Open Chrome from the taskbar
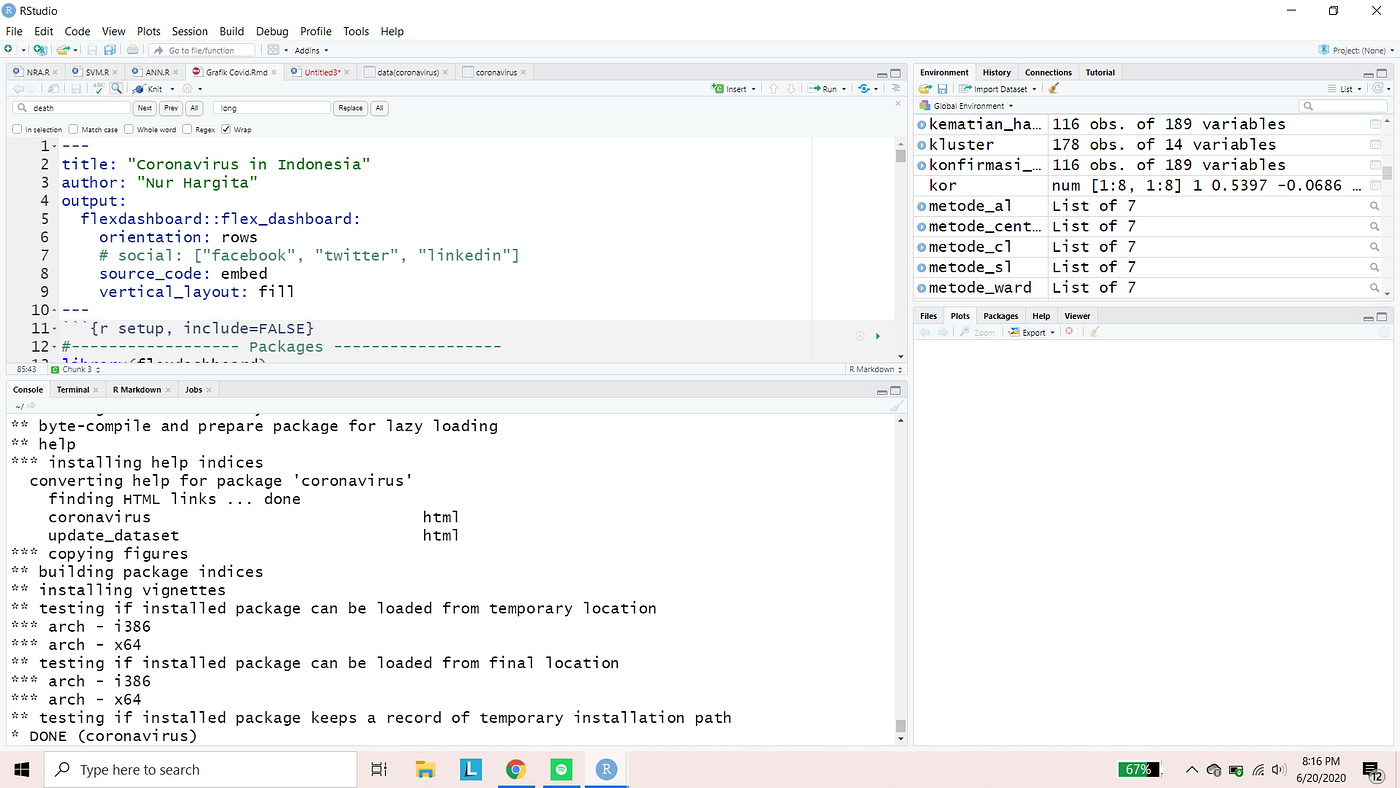This screenshot has height=788, width=1400. tap(516, 769)
